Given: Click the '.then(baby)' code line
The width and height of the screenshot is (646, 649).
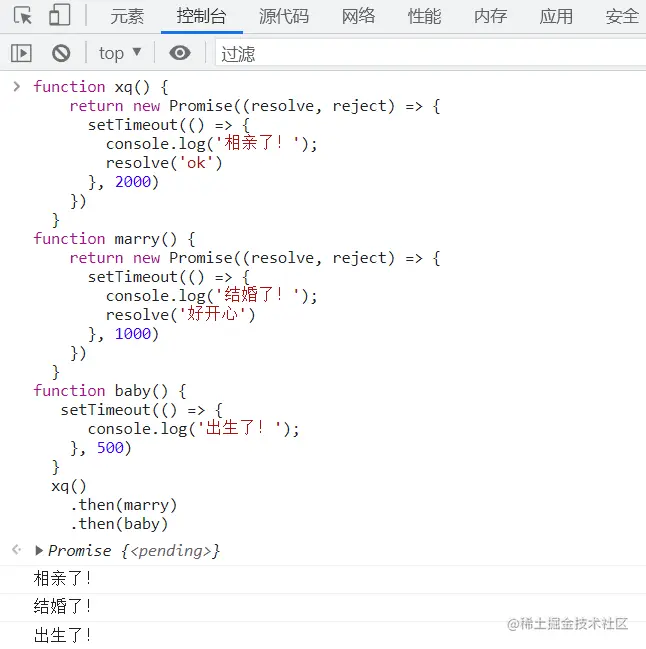Looking at the screenshot, I should pyautogui.click(x=119, y=524).
